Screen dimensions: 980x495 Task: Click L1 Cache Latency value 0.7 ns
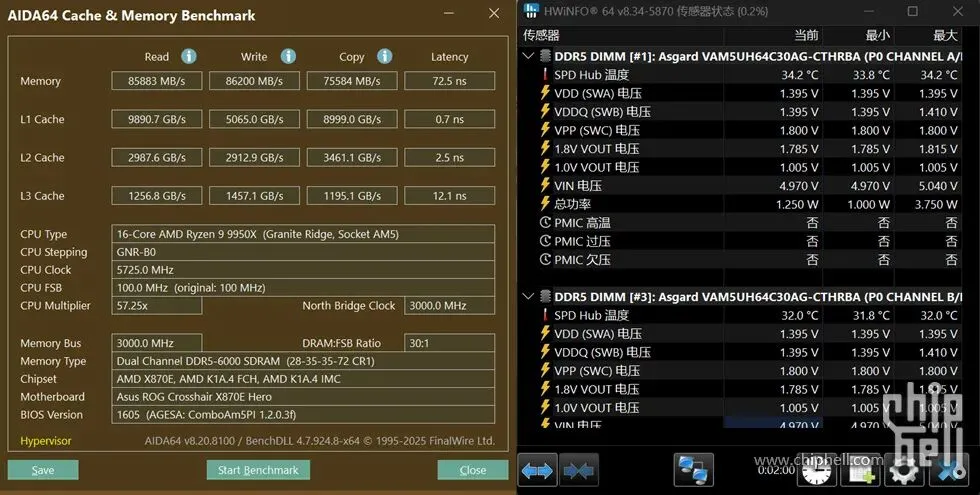(450, 119)
